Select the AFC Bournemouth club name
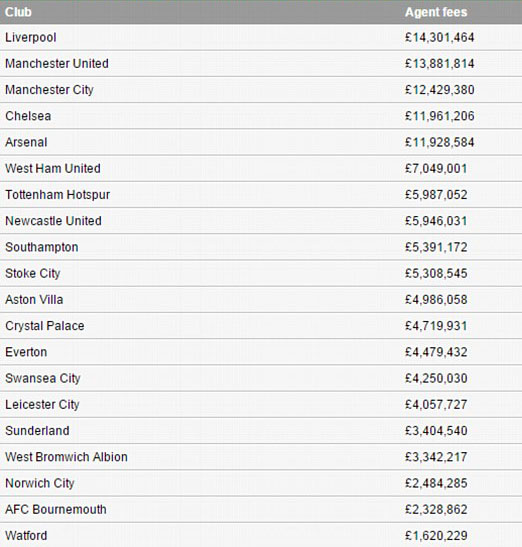This screenshot has width=522, height=547. pos(56,509)
